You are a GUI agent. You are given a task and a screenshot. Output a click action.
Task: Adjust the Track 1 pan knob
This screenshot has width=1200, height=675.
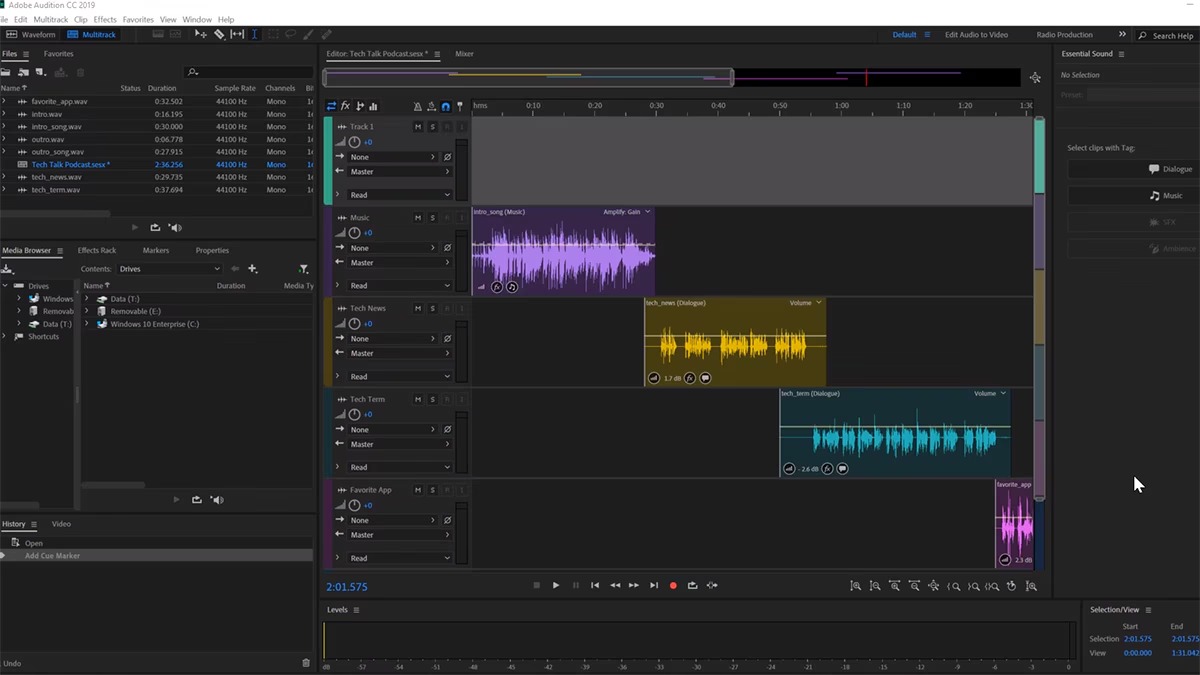coord(354,142)
